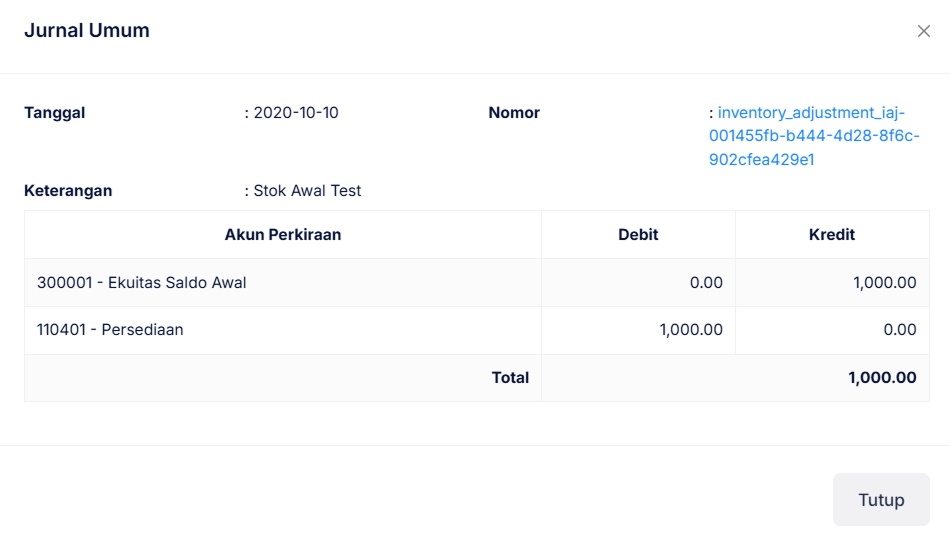Viewport: 950px width, 542px height.
Task: Click the bold total amount 1,000.00
Action: [882, 378]
